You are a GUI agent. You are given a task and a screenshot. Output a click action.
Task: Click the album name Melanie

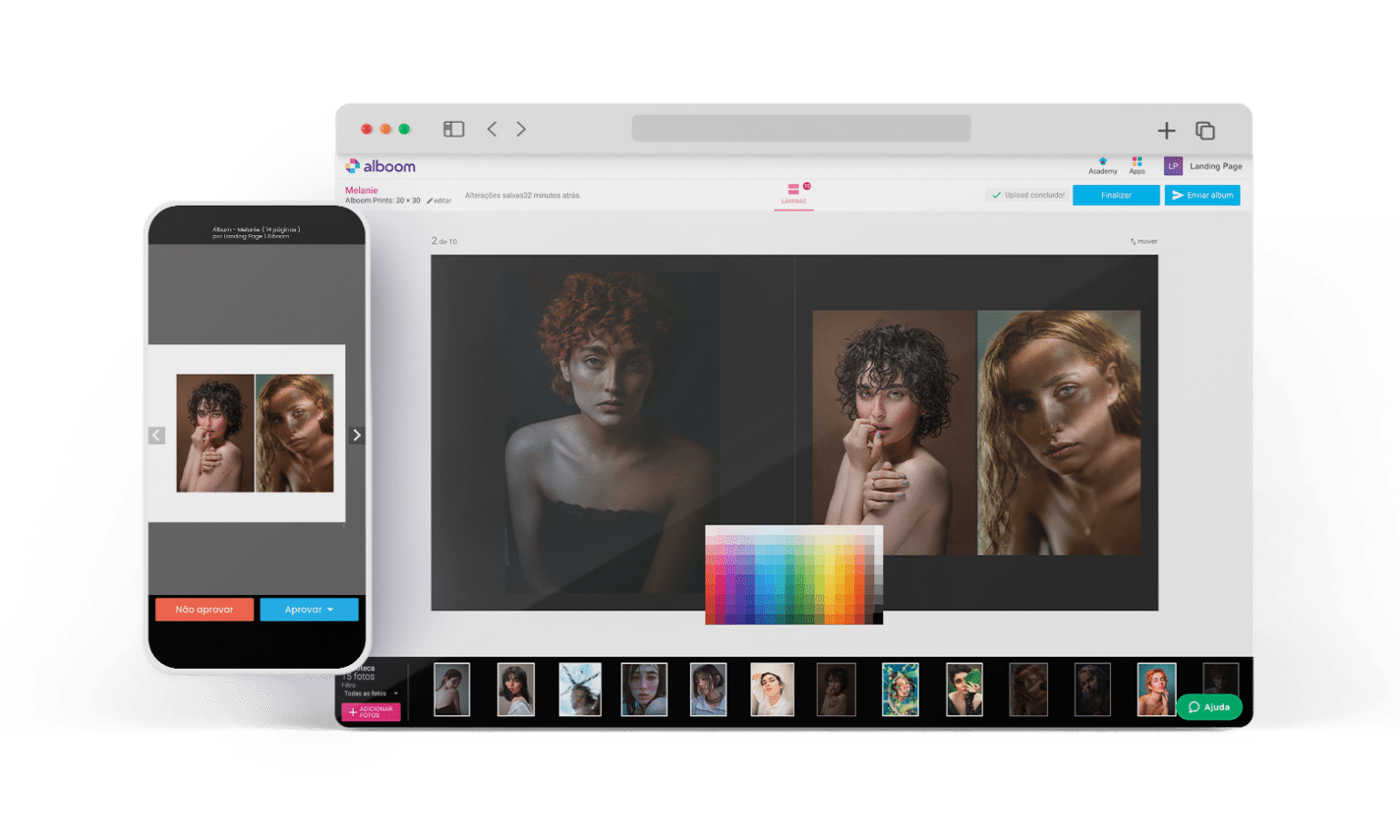[361, 190]
